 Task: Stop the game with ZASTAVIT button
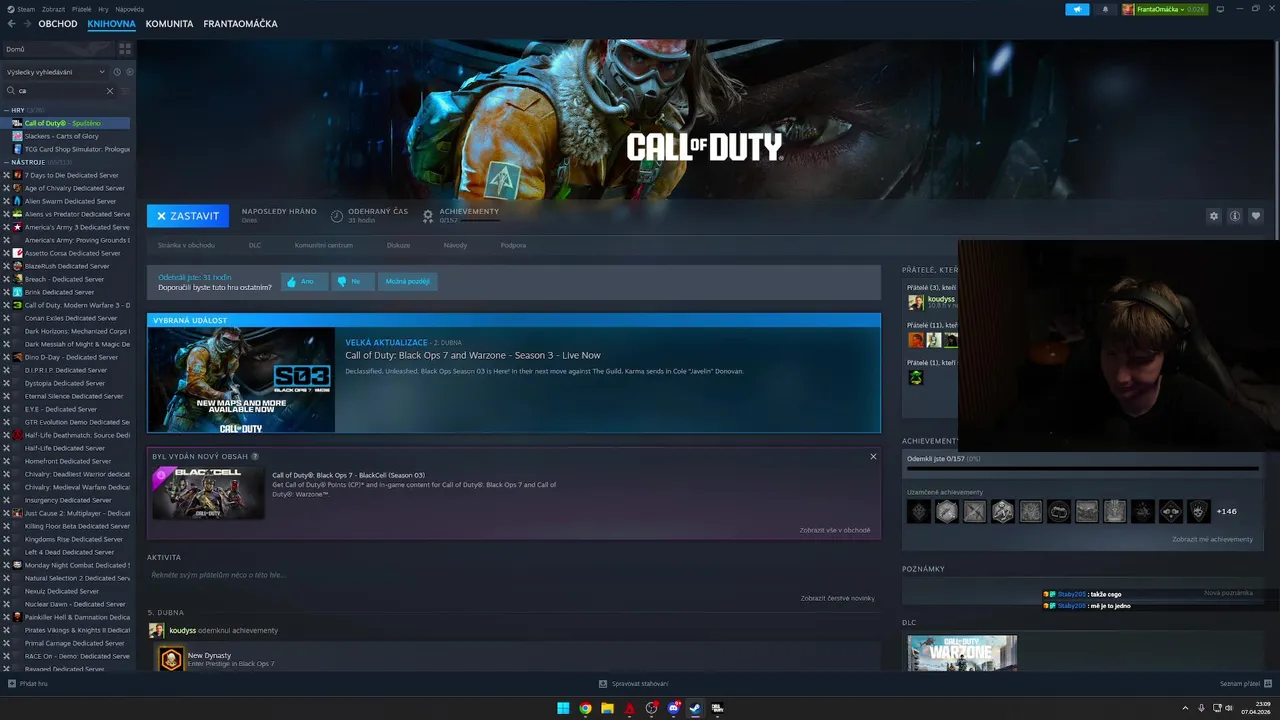coord(188,216)
